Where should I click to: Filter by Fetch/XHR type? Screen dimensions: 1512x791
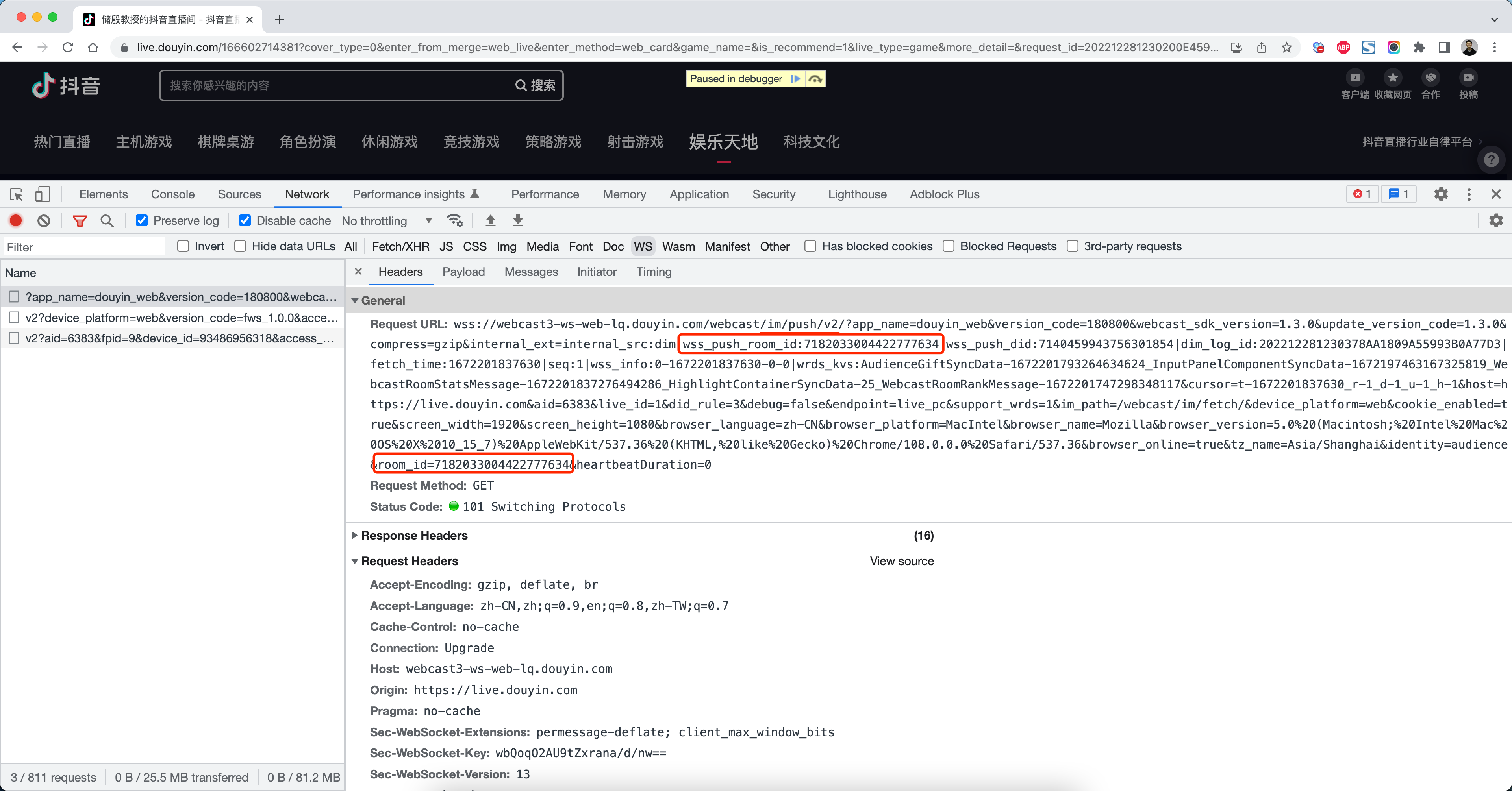pos(400,246)
